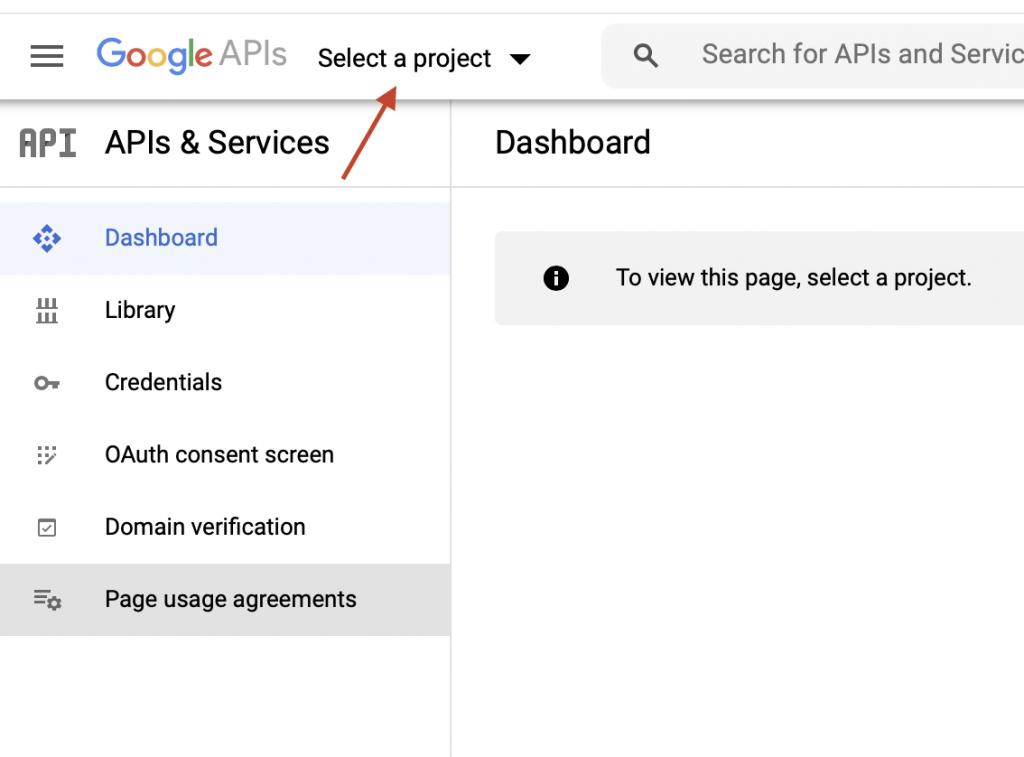Go to Library in the sidebar
The image size is (1024, 757).
click(225, 310)
